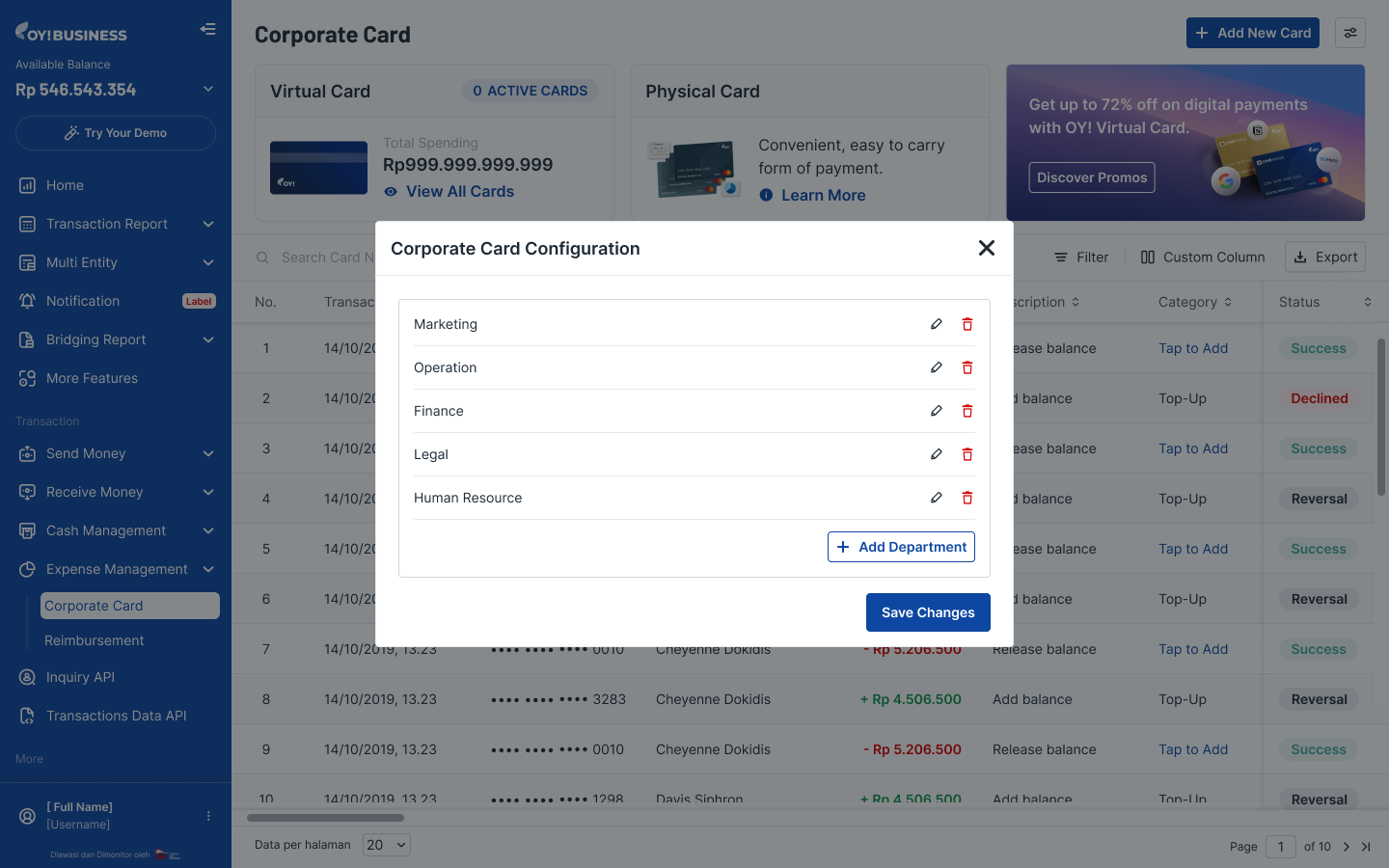
Task: Open Reimbursement in the sidebar
Action: point(95,640)
